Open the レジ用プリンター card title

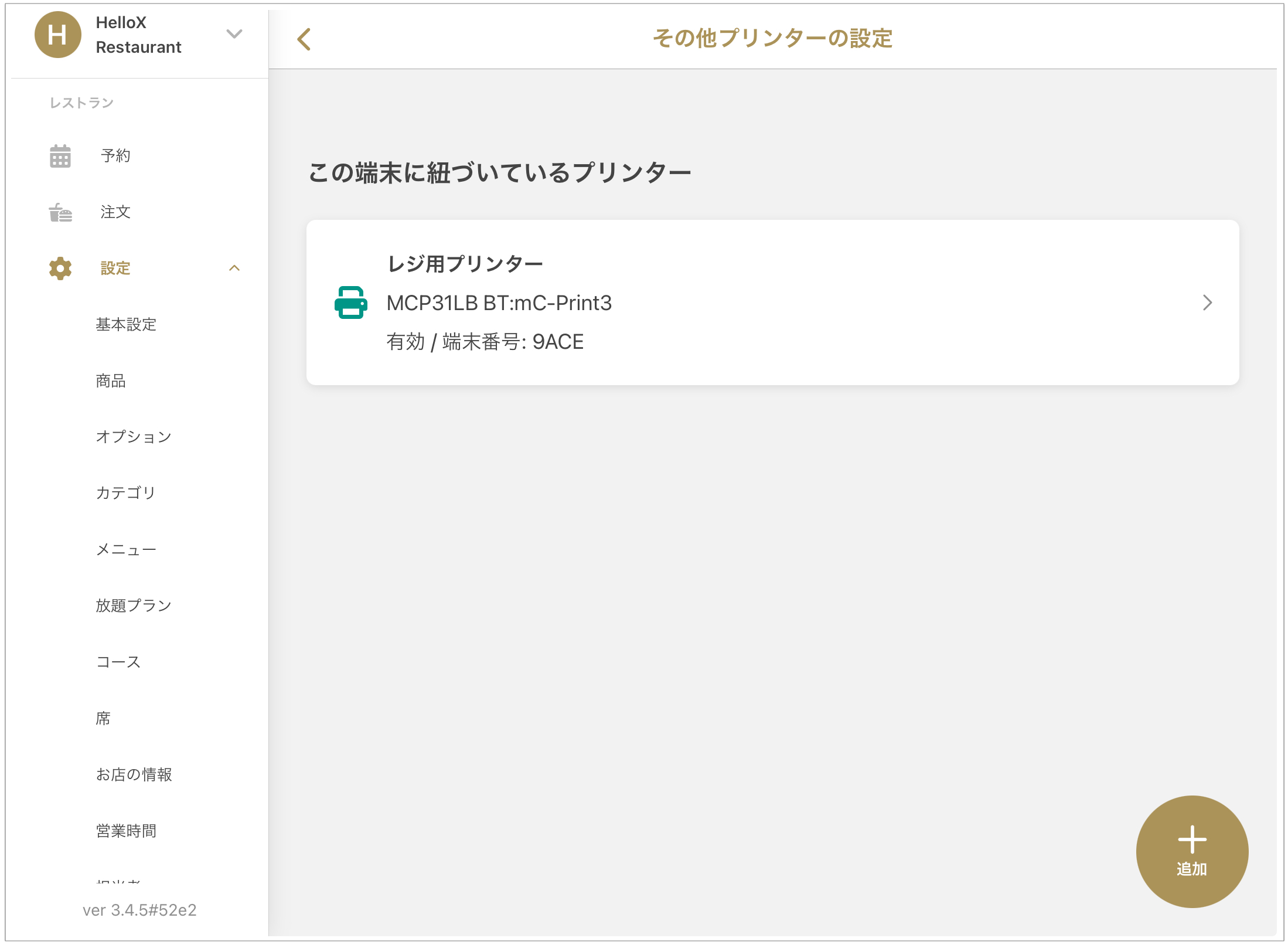[x=465, y=264]
